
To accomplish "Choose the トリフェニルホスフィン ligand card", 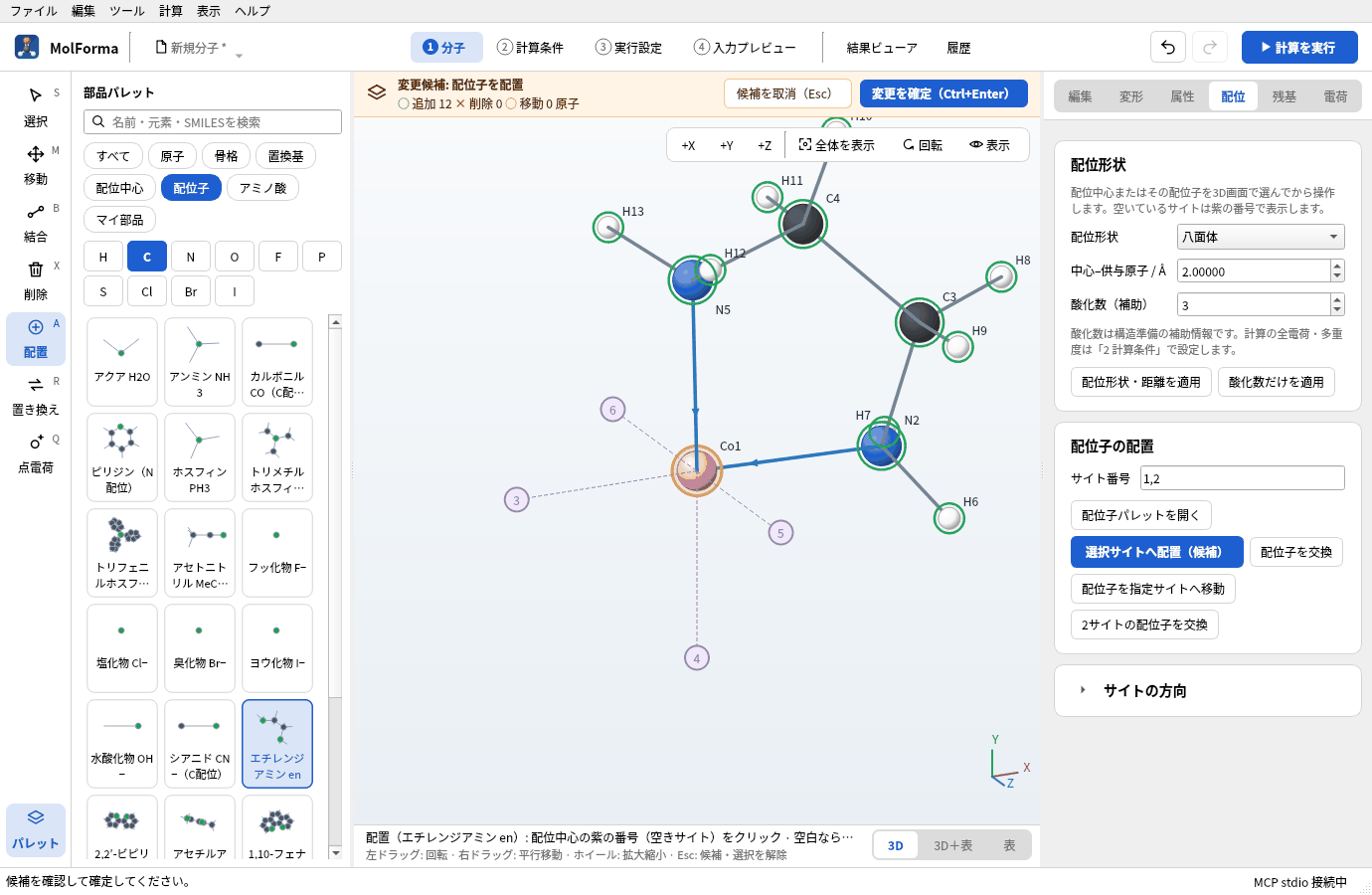I will pyautogui.click(x=122, y=553).
